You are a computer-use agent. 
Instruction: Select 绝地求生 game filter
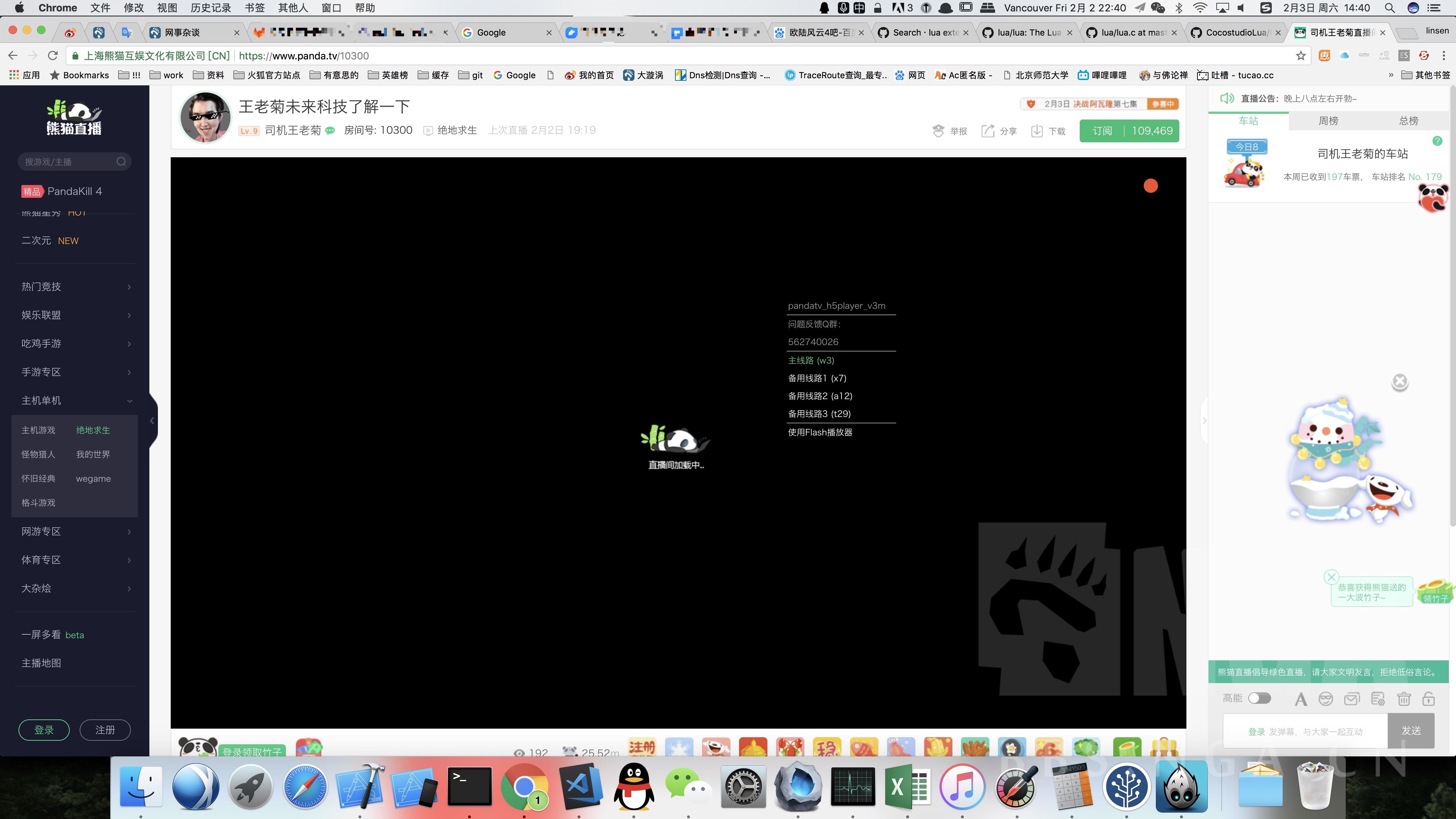tap(93, 430)
